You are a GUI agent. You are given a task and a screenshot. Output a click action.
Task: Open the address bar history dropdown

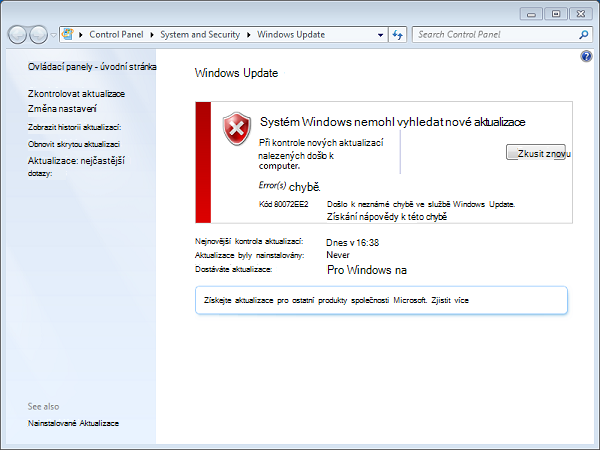point(380,35)
